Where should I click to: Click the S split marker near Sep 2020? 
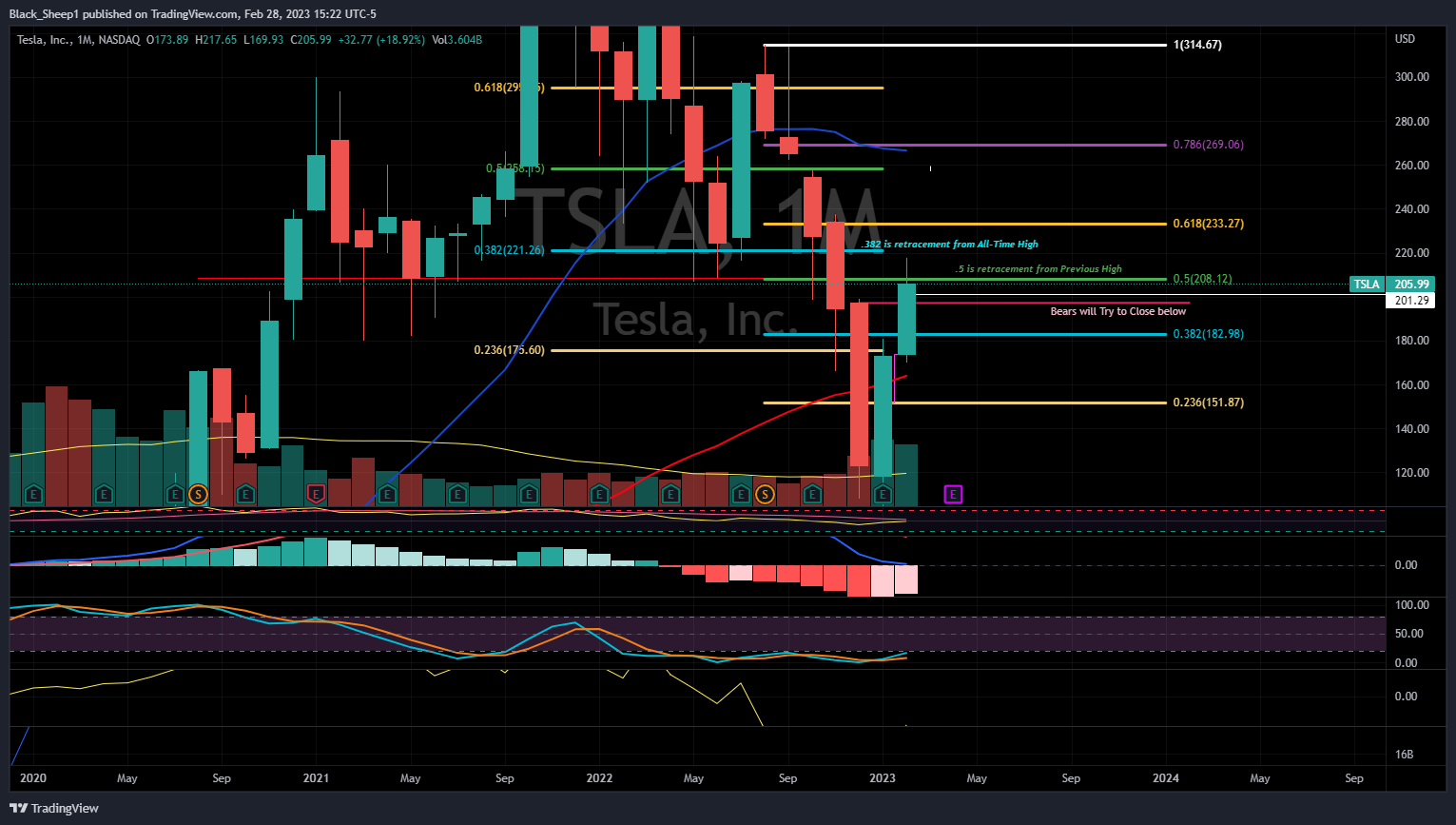[198, 494]
